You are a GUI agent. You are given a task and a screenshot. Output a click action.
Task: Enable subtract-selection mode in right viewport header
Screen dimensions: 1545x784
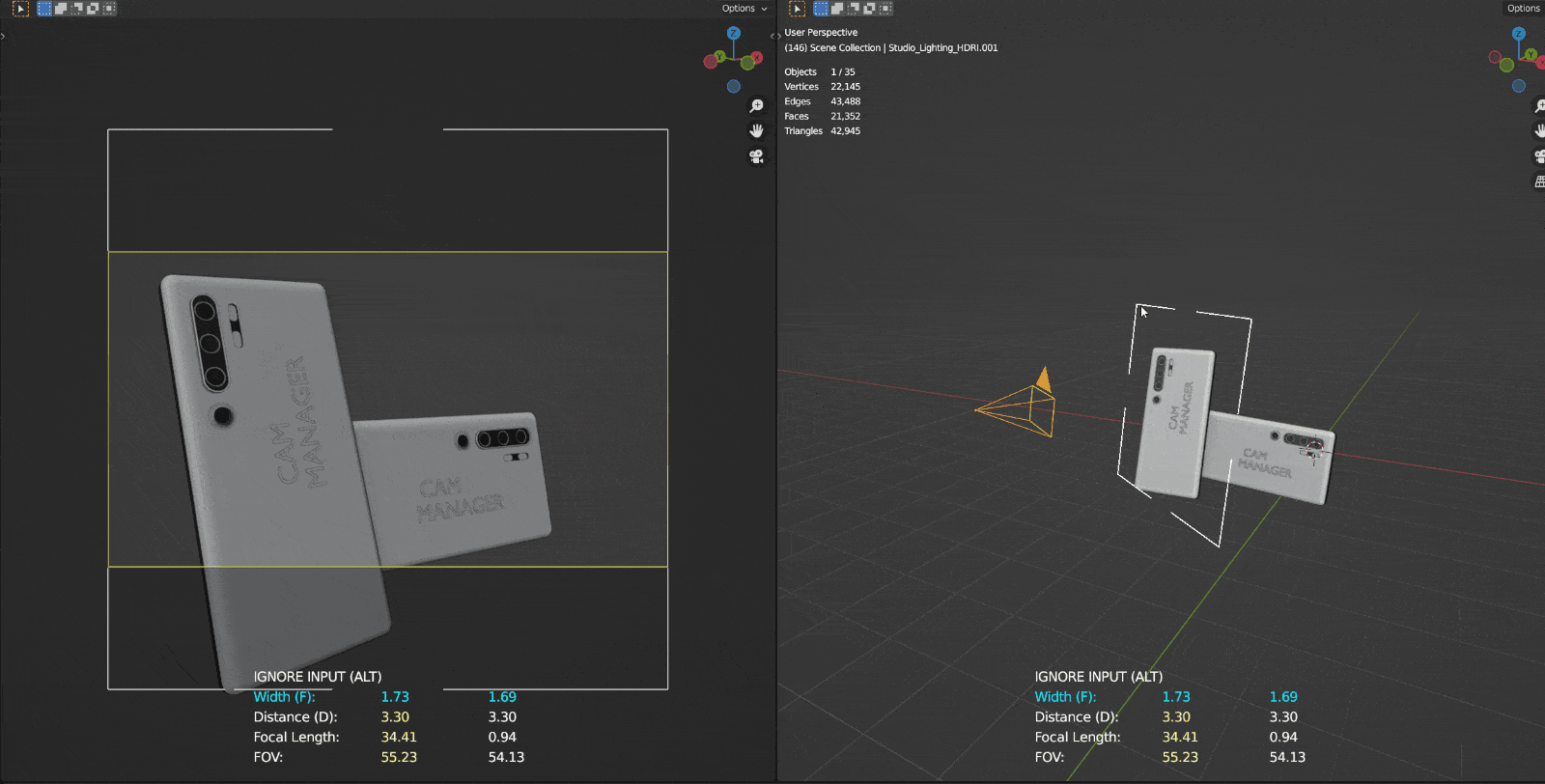tap(853, 9)
